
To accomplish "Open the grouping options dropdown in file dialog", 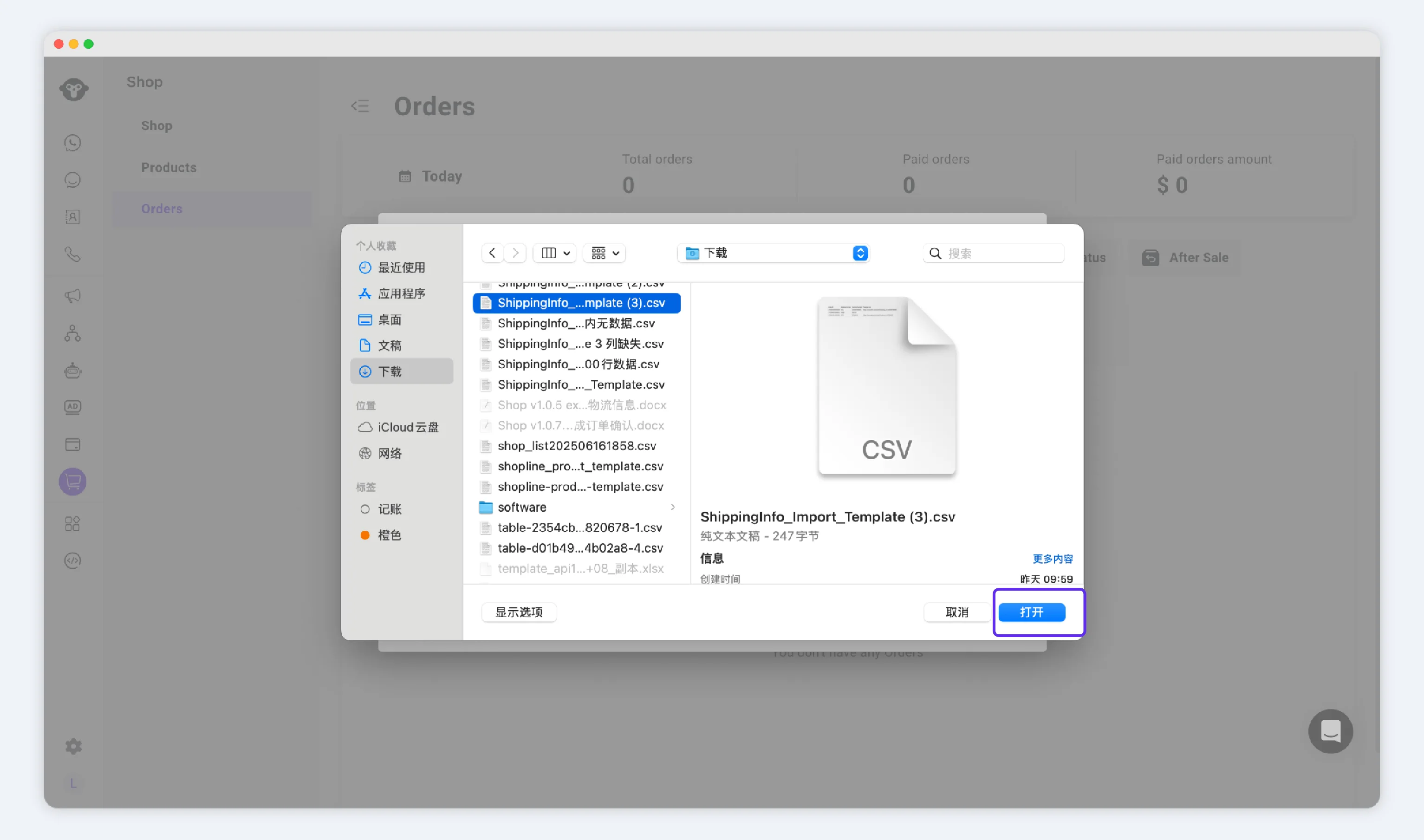I will [x=605, y=253].
